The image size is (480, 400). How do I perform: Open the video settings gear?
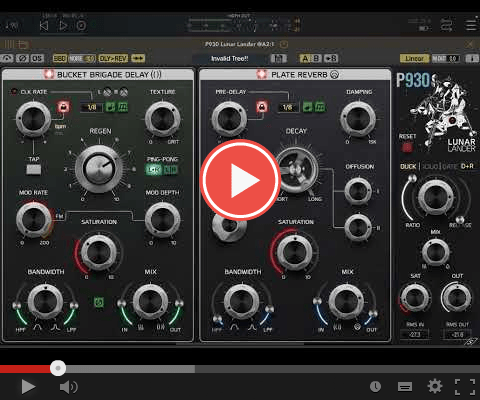click(435, 386)
